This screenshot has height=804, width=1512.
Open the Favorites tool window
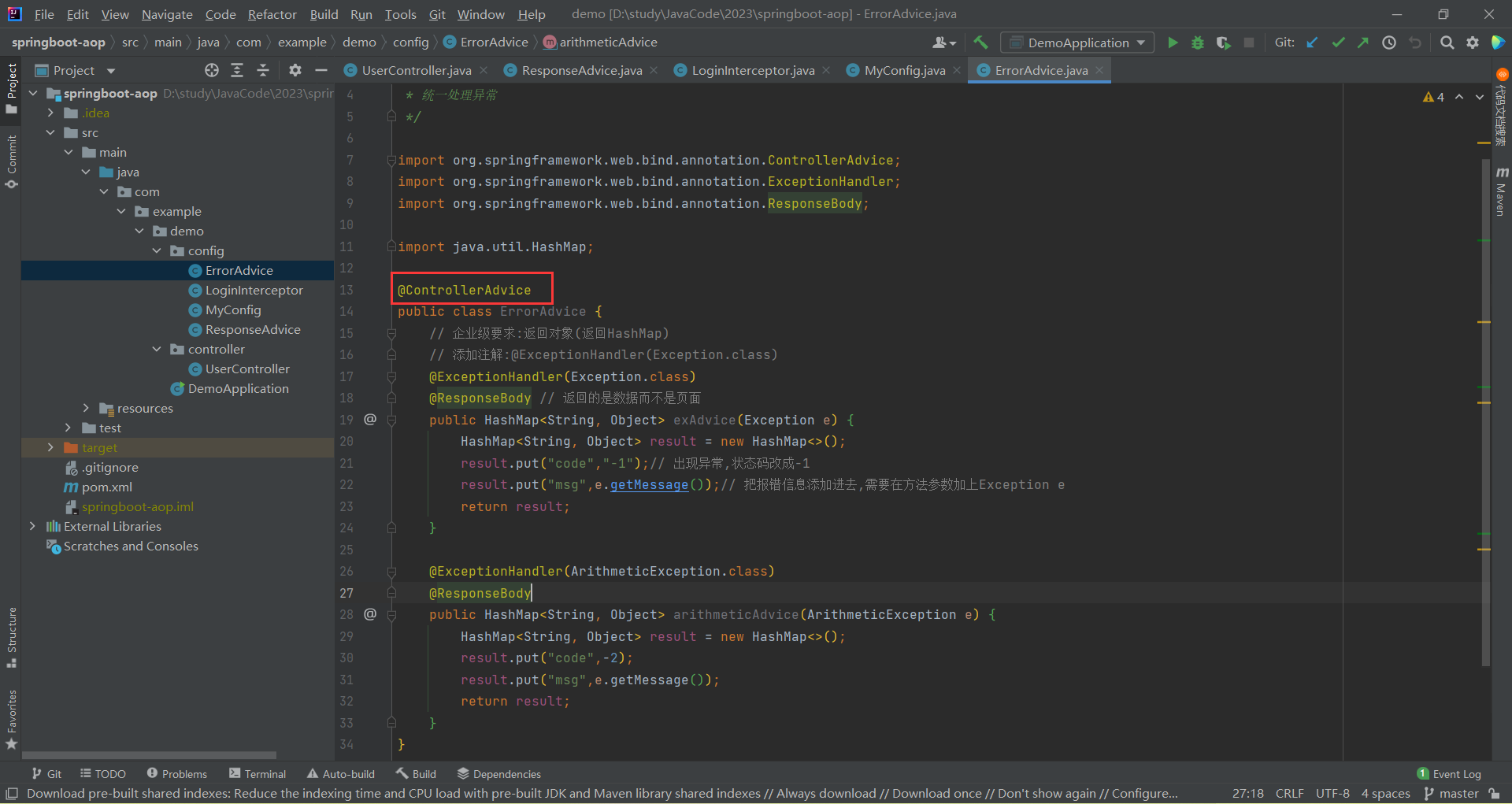pyautogui.click(x=11, y=719)
